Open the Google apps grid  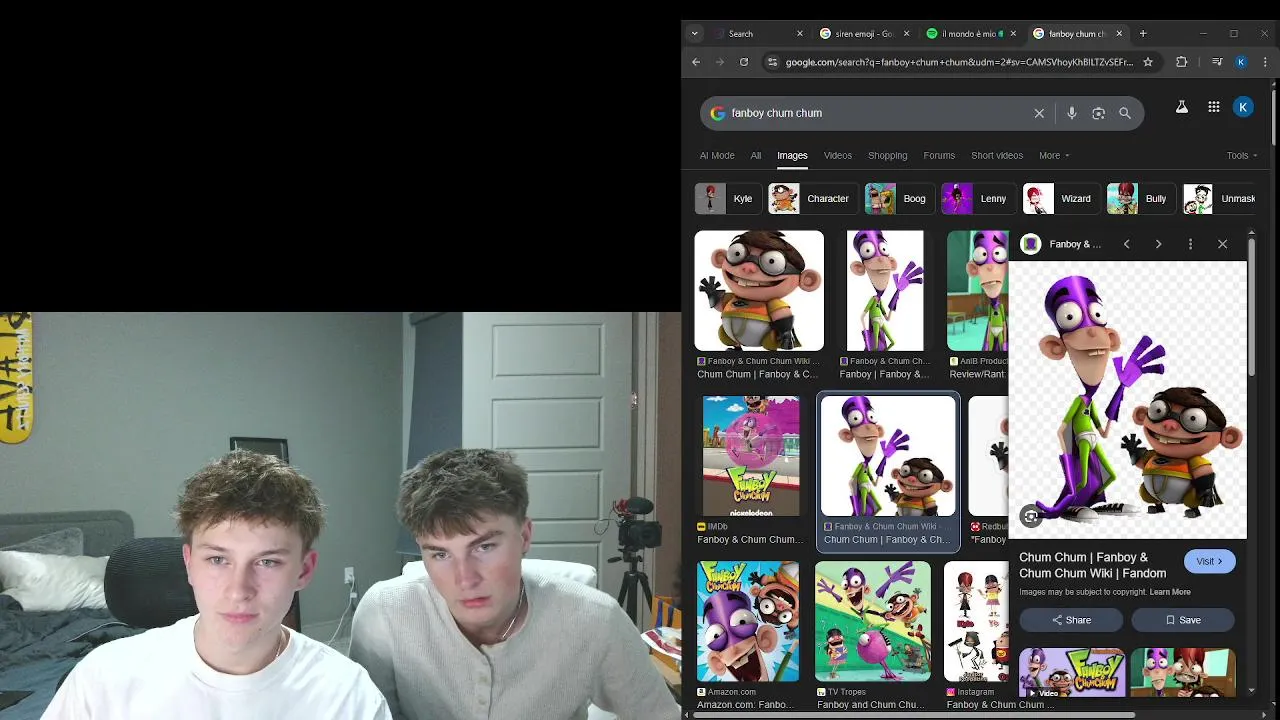click(x=1214, y=107)
